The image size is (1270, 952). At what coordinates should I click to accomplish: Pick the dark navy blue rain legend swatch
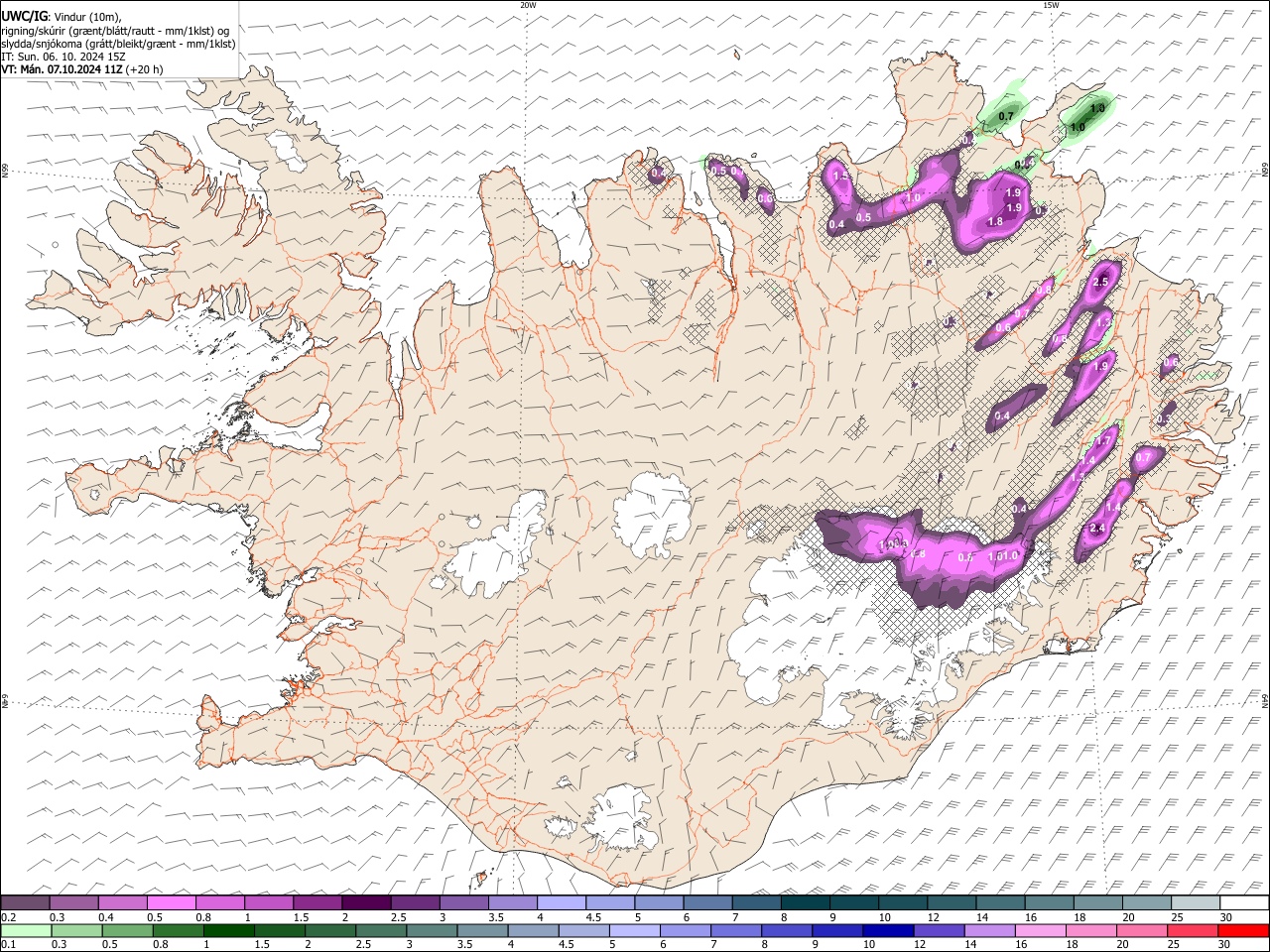[x=886, y=930]
